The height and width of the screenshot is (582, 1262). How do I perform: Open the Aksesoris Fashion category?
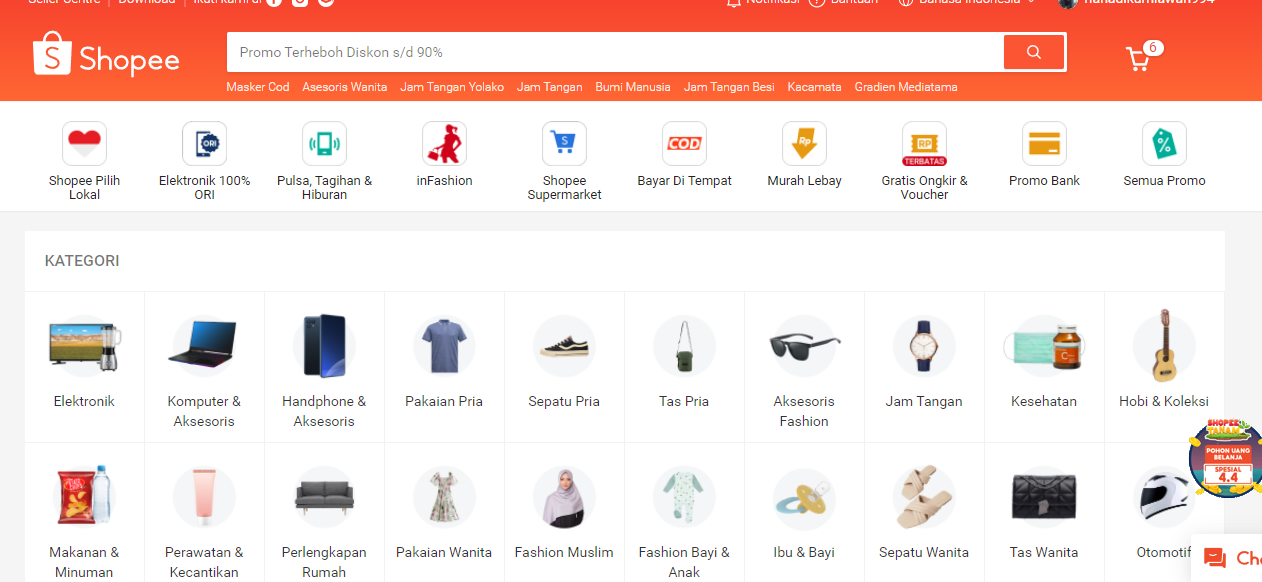click(805, 367)
